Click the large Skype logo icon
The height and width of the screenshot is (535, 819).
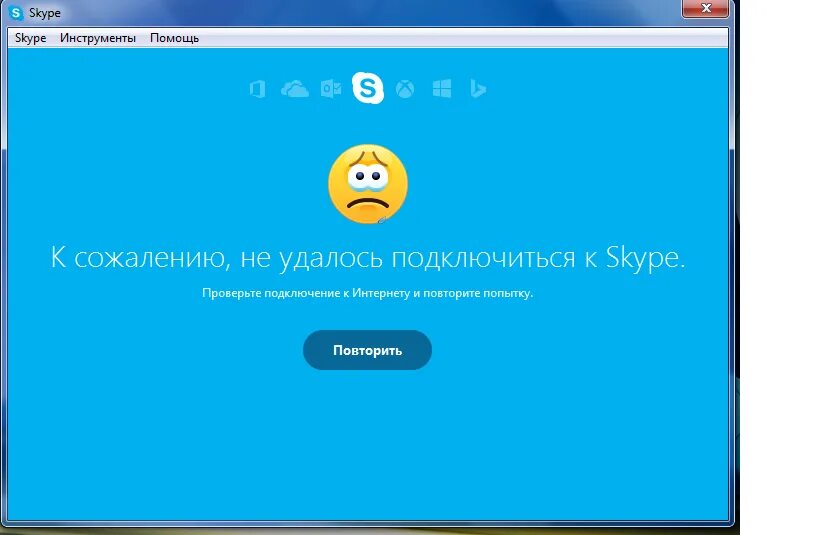(368, 88)
